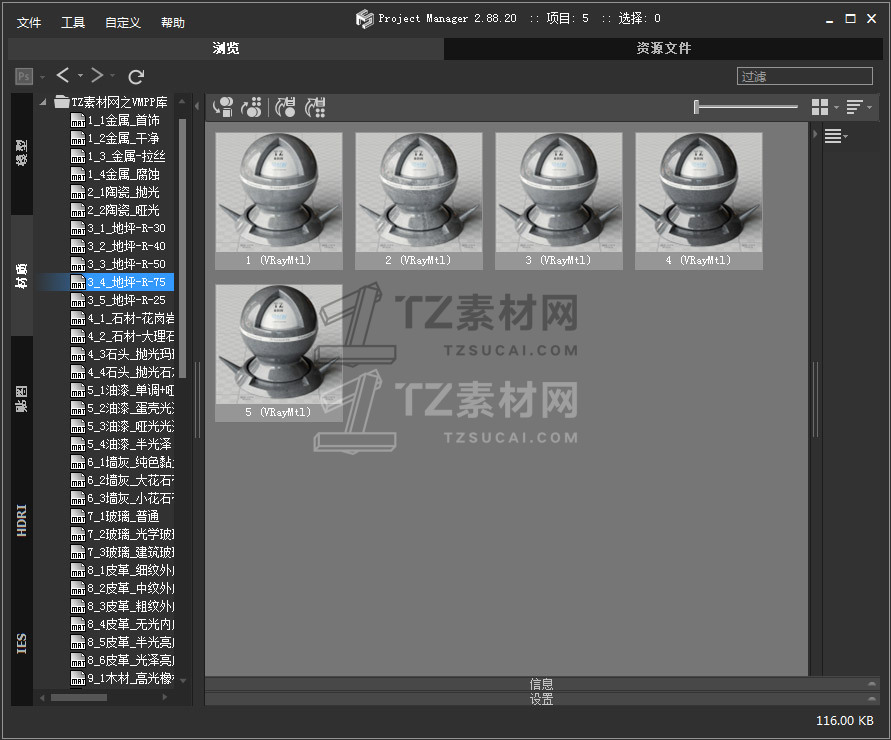This screenshot has width=891, height=740.
Task: Click the save single material to library icon
Action: (286, 107)
